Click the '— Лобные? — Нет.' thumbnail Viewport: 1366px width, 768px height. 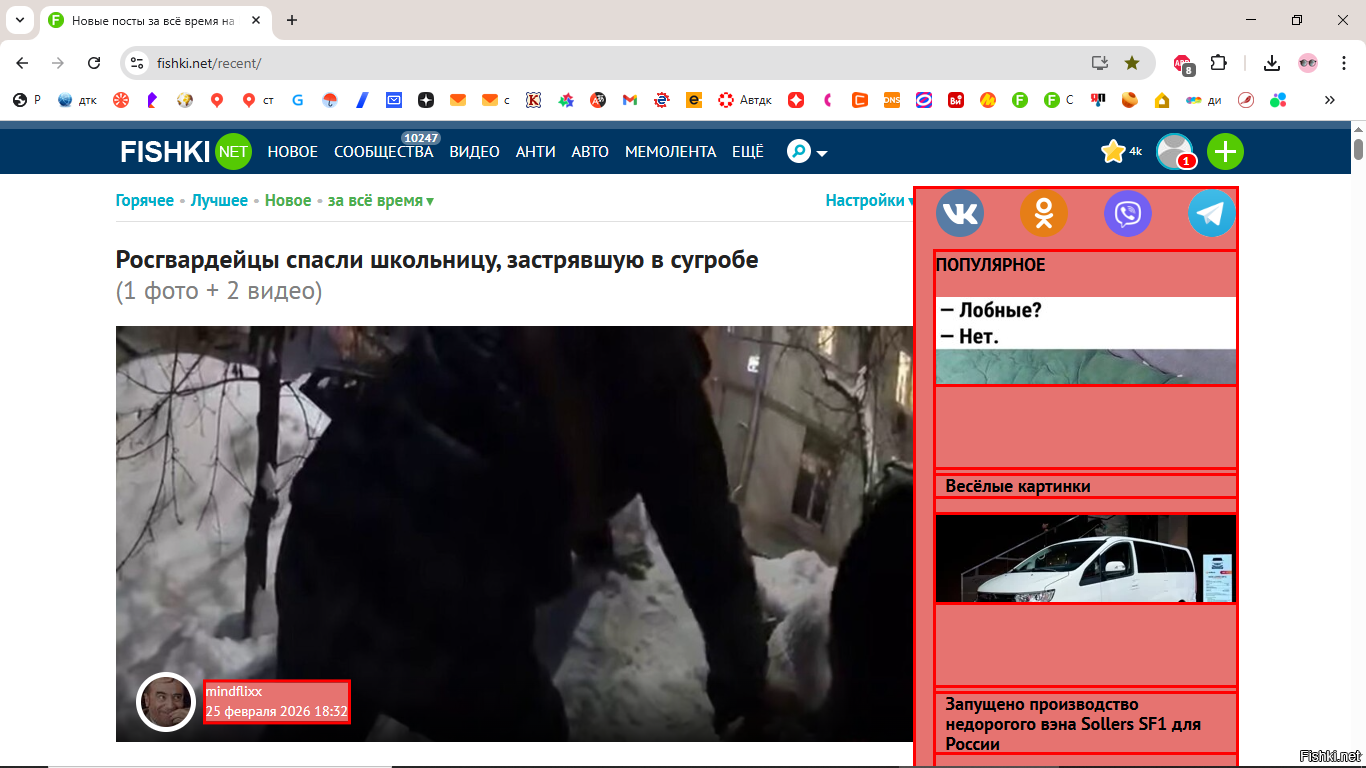tap(1086, 340)
